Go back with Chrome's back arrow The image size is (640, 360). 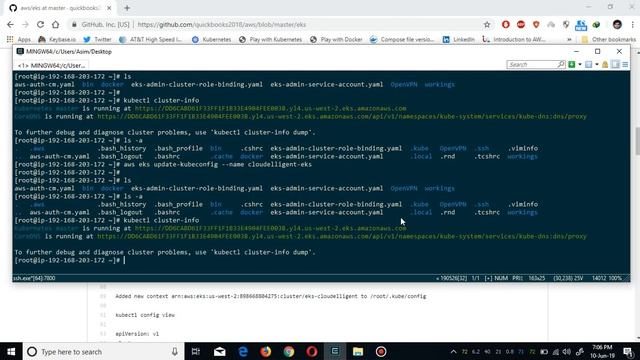click(10, 24)
